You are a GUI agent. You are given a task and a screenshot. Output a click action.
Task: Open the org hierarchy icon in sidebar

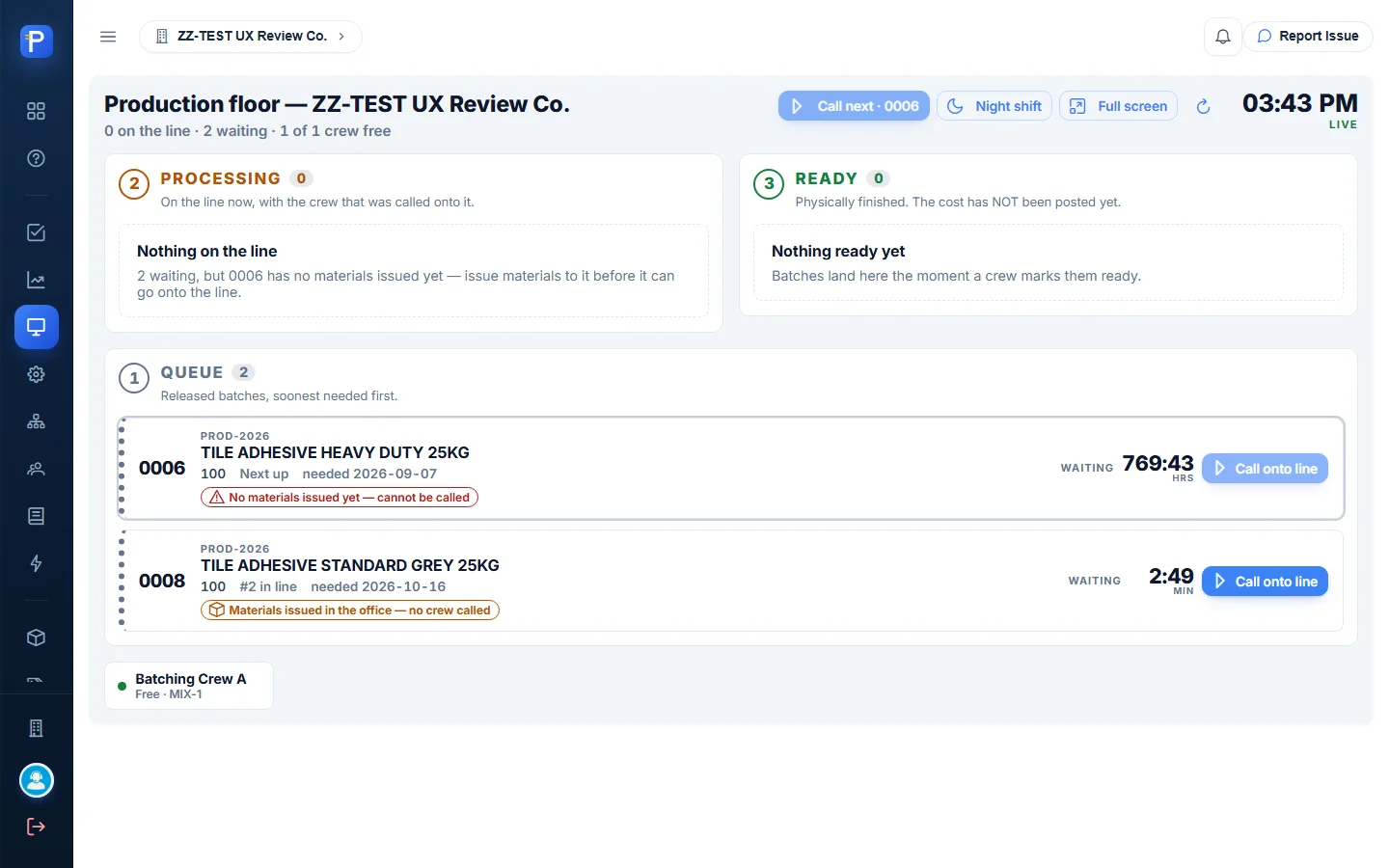[36, 421]
